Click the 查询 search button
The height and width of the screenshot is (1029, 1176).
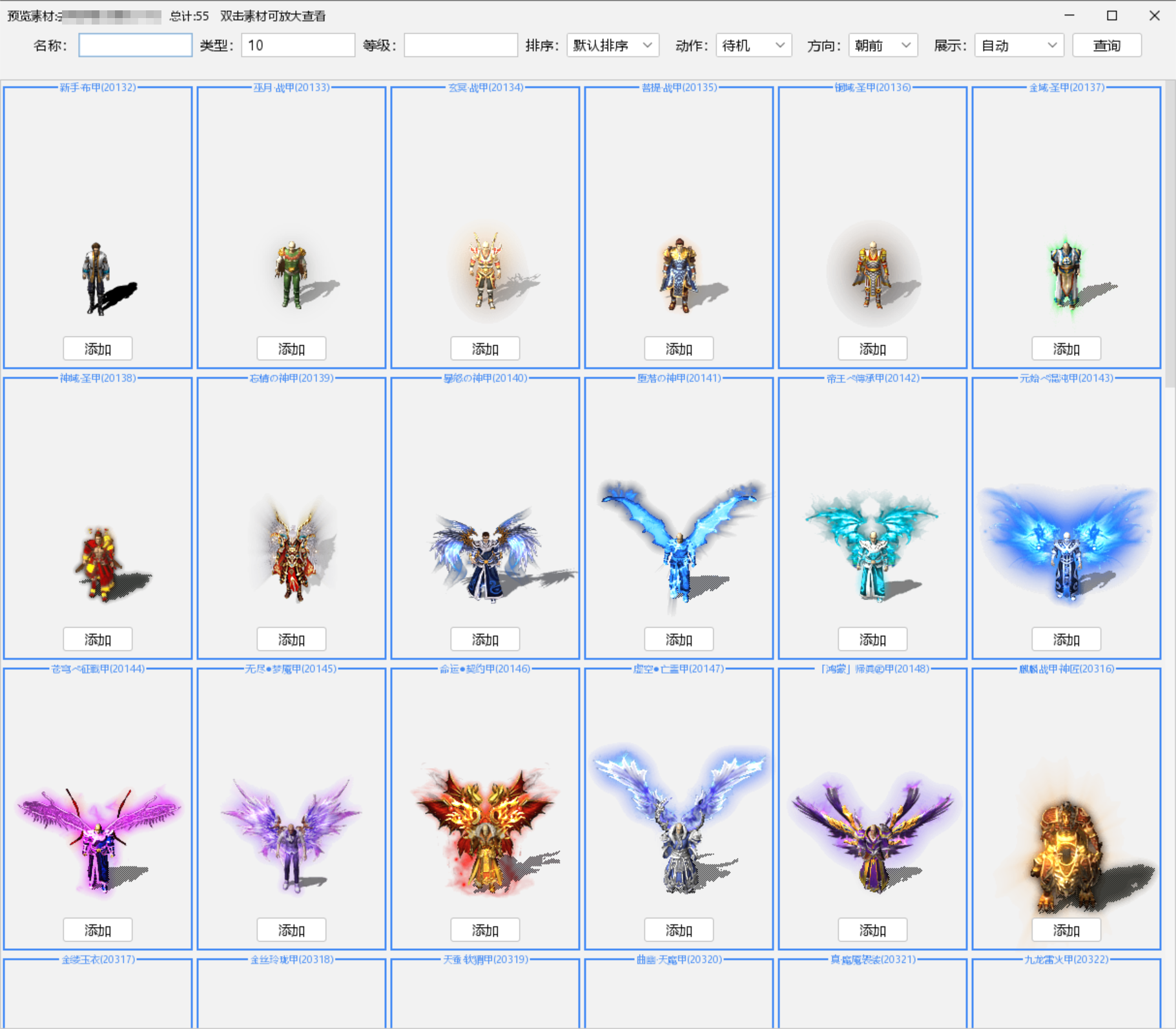[1106, 45]
